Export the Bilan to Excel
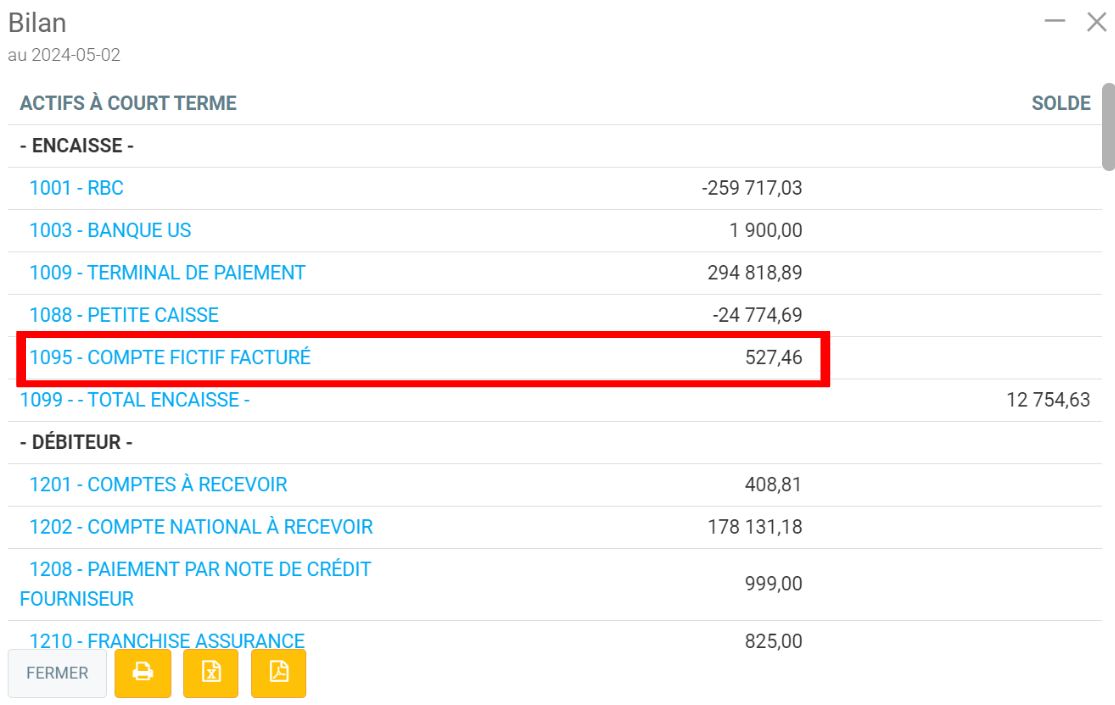1115x705 pixels. [x=211, y=673]
